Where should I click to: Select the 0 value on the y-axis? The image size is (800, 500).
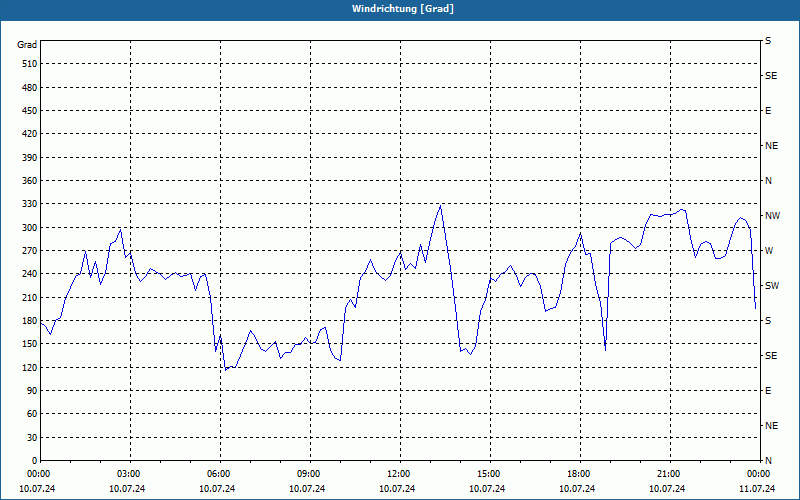point(35,460)
